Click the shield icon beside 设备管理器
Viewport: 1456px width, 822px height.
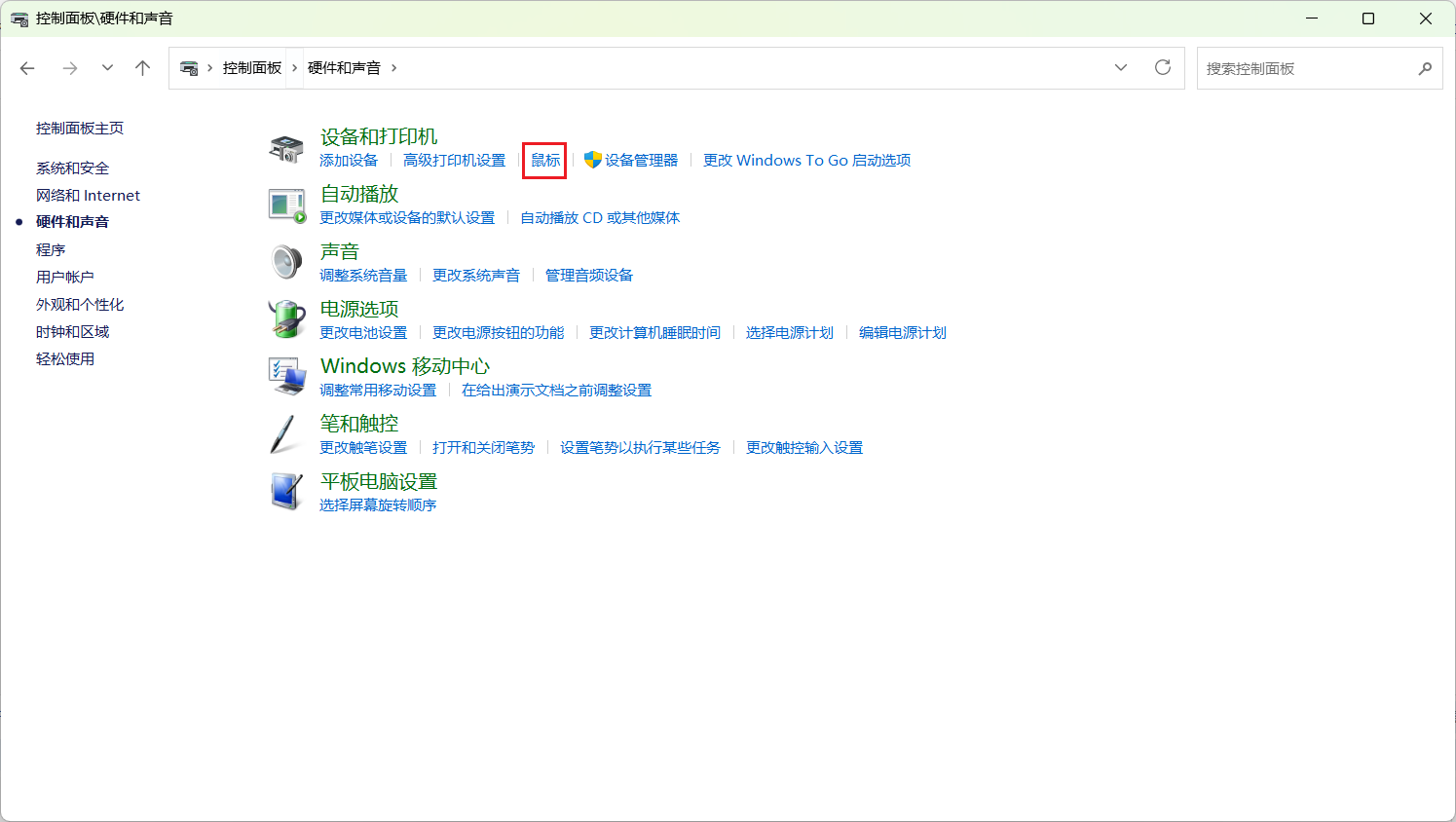coord(592,160)
